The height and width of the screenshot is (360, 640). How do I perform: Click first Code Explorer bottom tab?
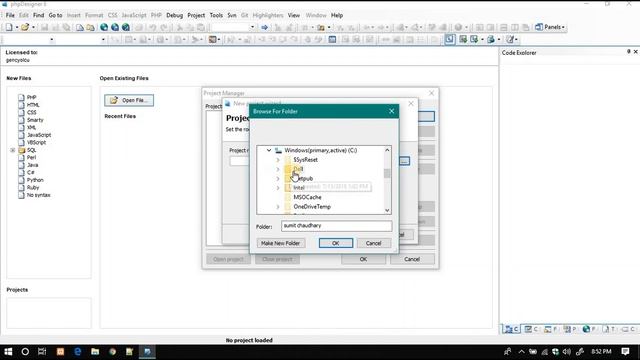coord(511,329)
